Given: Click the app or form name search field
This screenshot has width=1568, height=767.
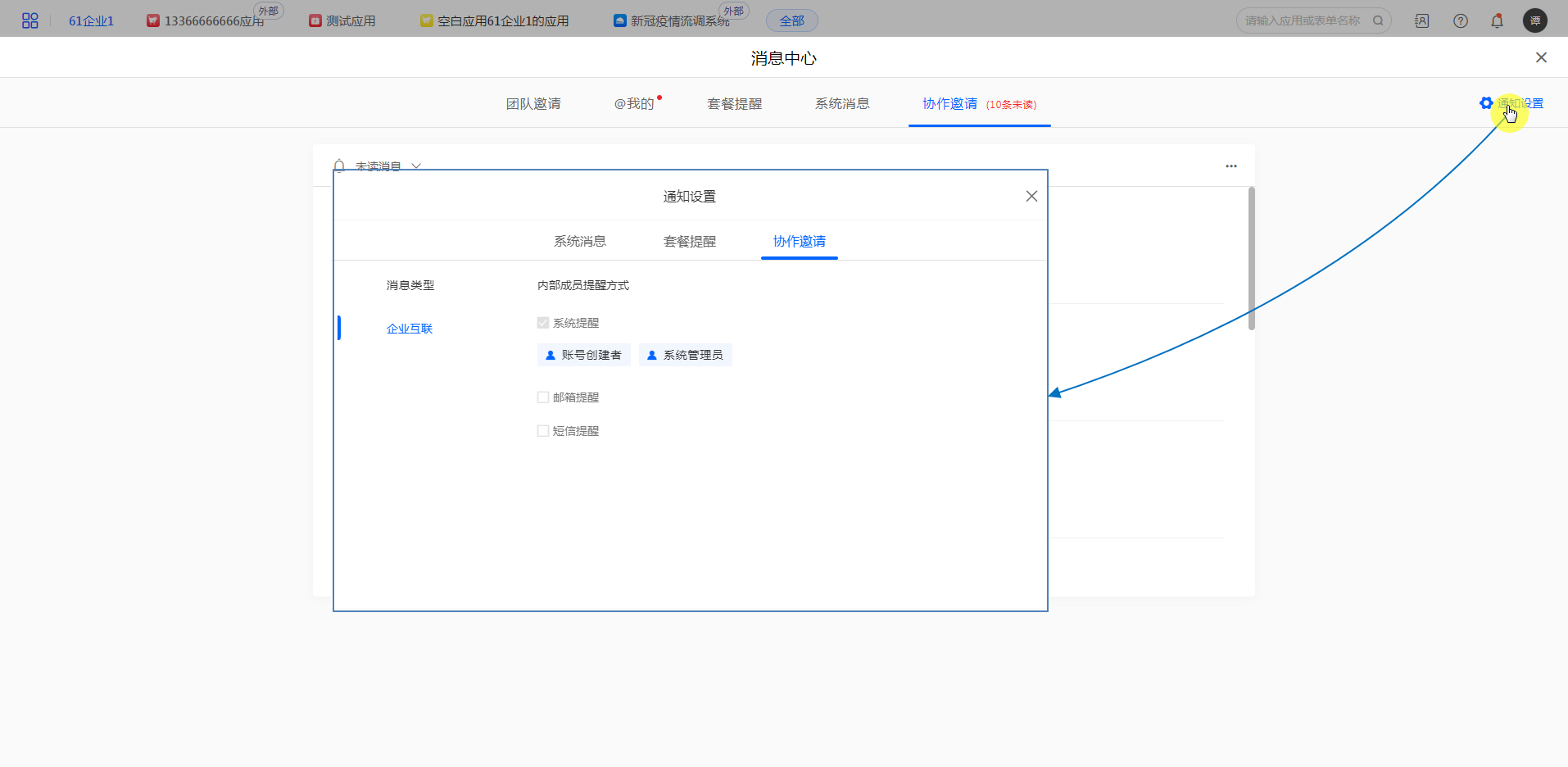Looking at the screenshot, I should tap(1303, 20).
